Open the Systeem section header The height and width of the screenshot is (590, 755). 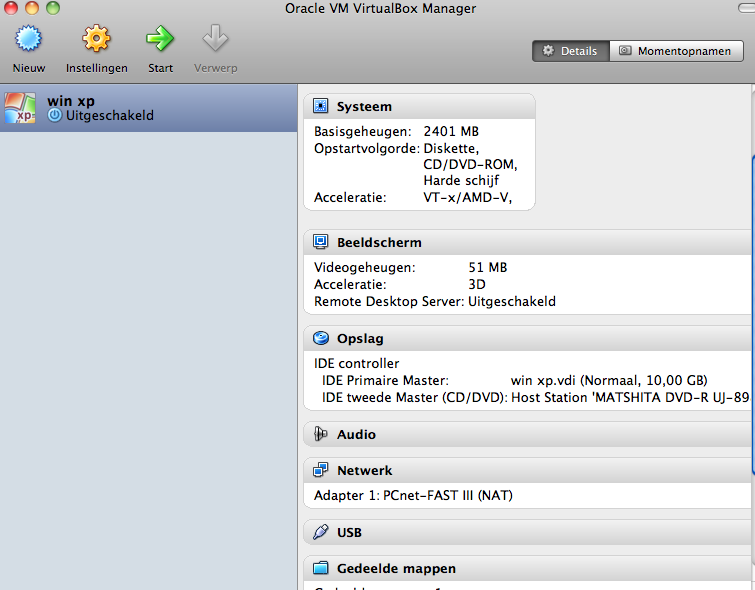tap(419, 106)
